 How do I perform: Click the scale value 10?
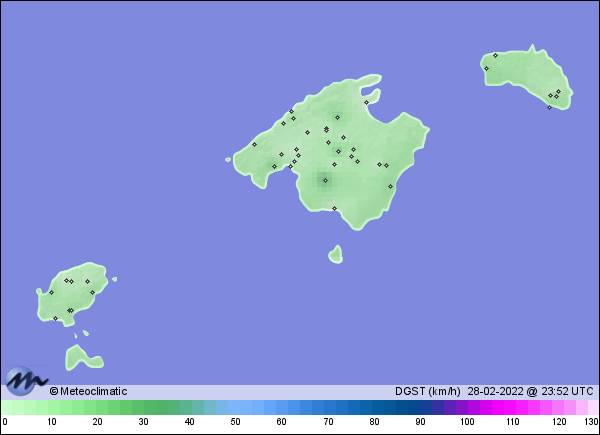[x=52, y=422]
